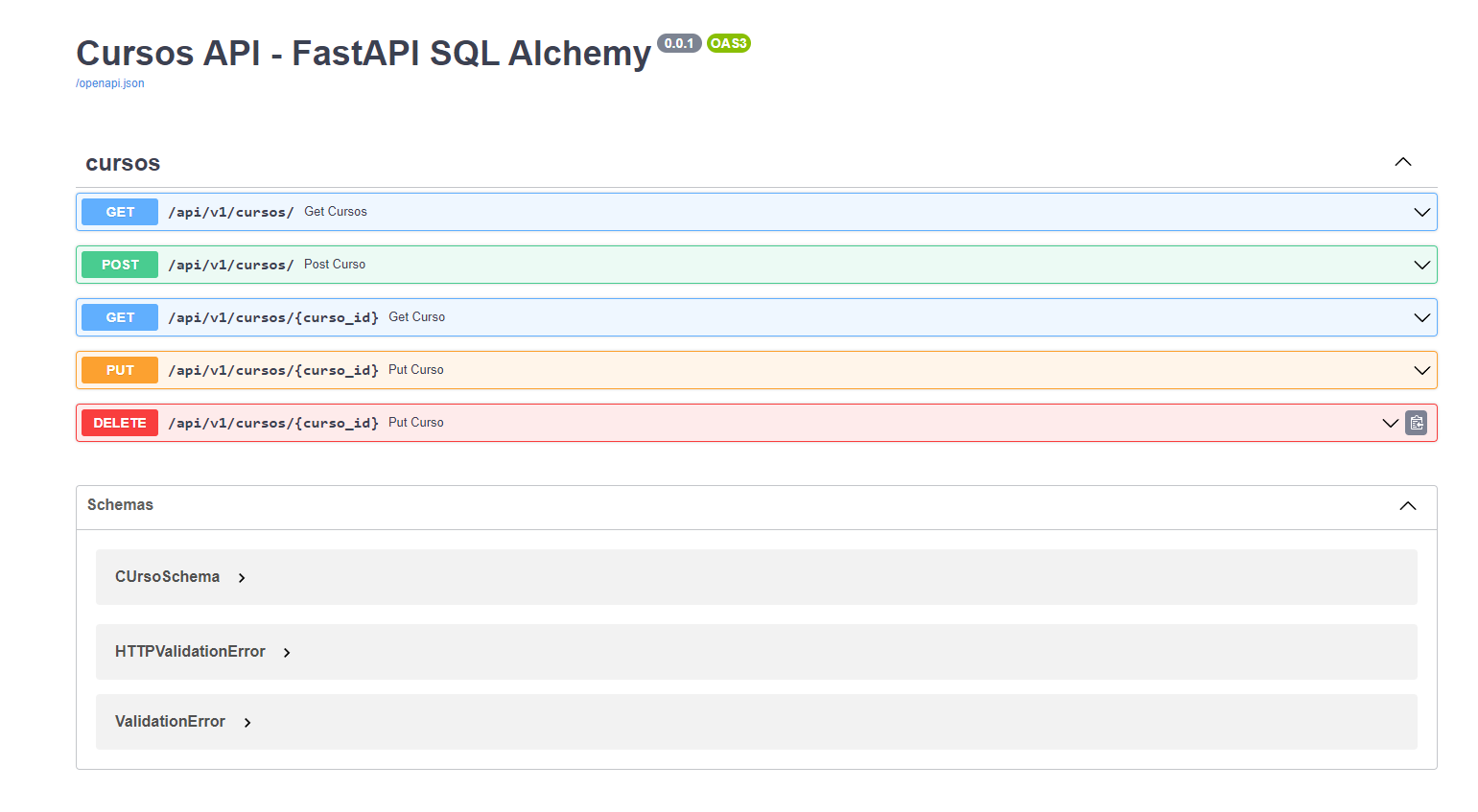
Task: Click the CUrsoSchema model name
Action: [x=167, y=576]
